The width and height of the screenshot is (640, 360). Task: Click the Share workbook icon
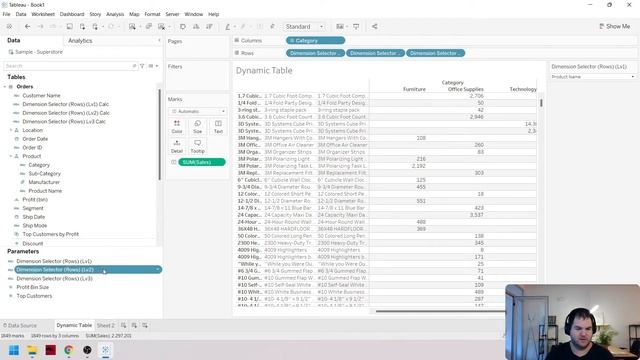pyautogui.click(x=374, y=27)
